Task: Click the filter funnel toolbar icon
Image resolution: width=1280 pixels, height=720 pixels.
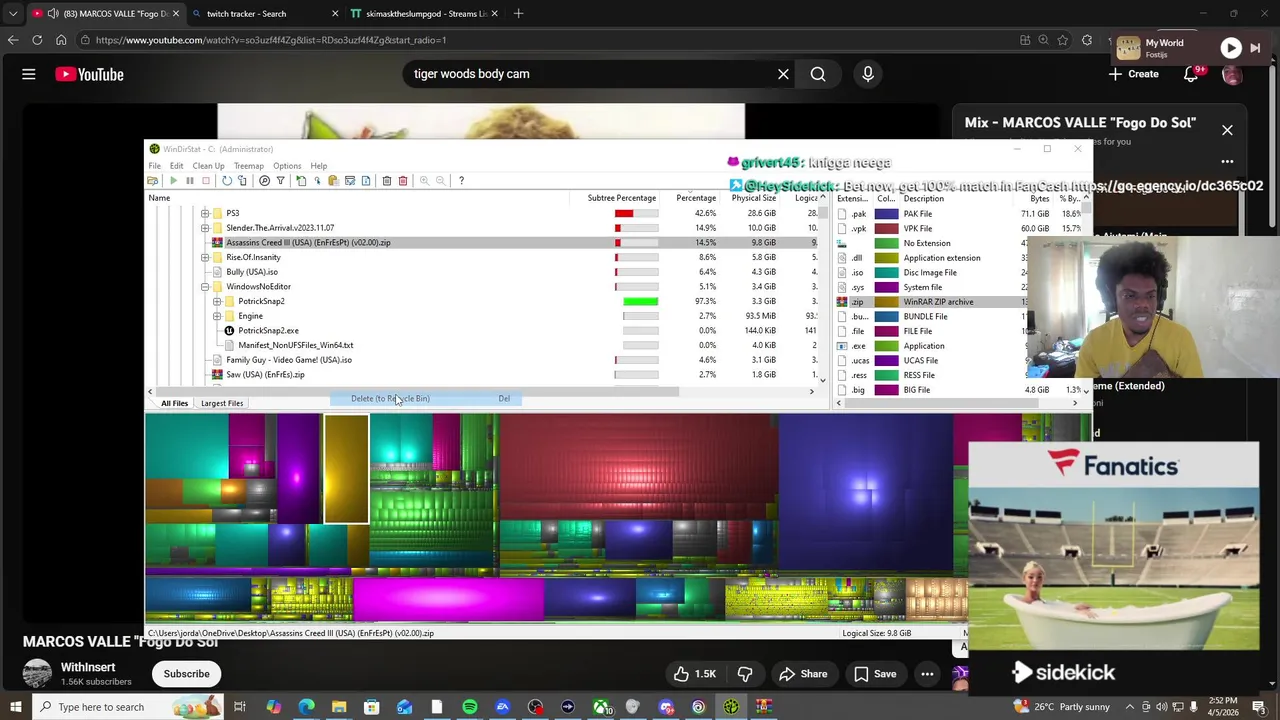Action: click(x=280, y=181)
